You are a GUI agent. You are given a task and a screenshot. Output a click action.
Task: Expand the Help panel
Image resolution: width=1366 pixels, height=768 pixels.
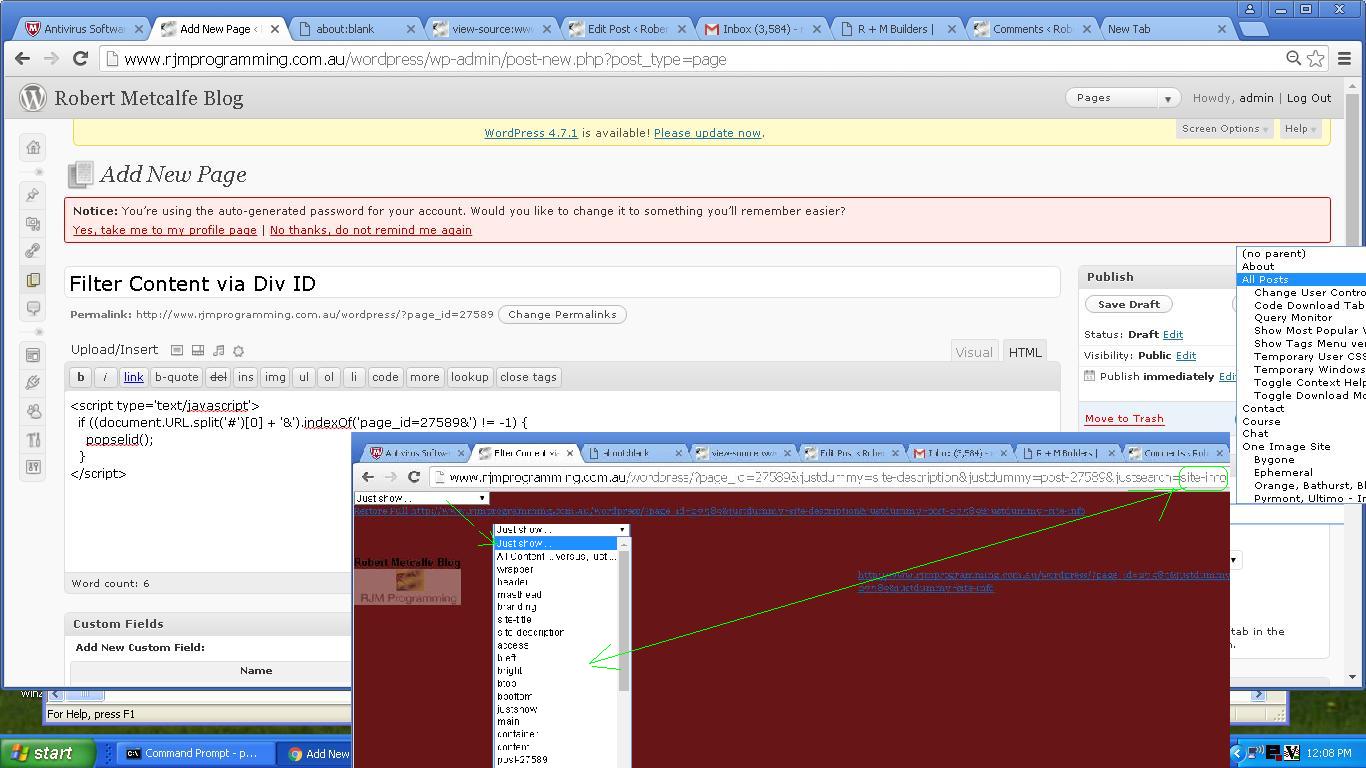click(1300, 129)
